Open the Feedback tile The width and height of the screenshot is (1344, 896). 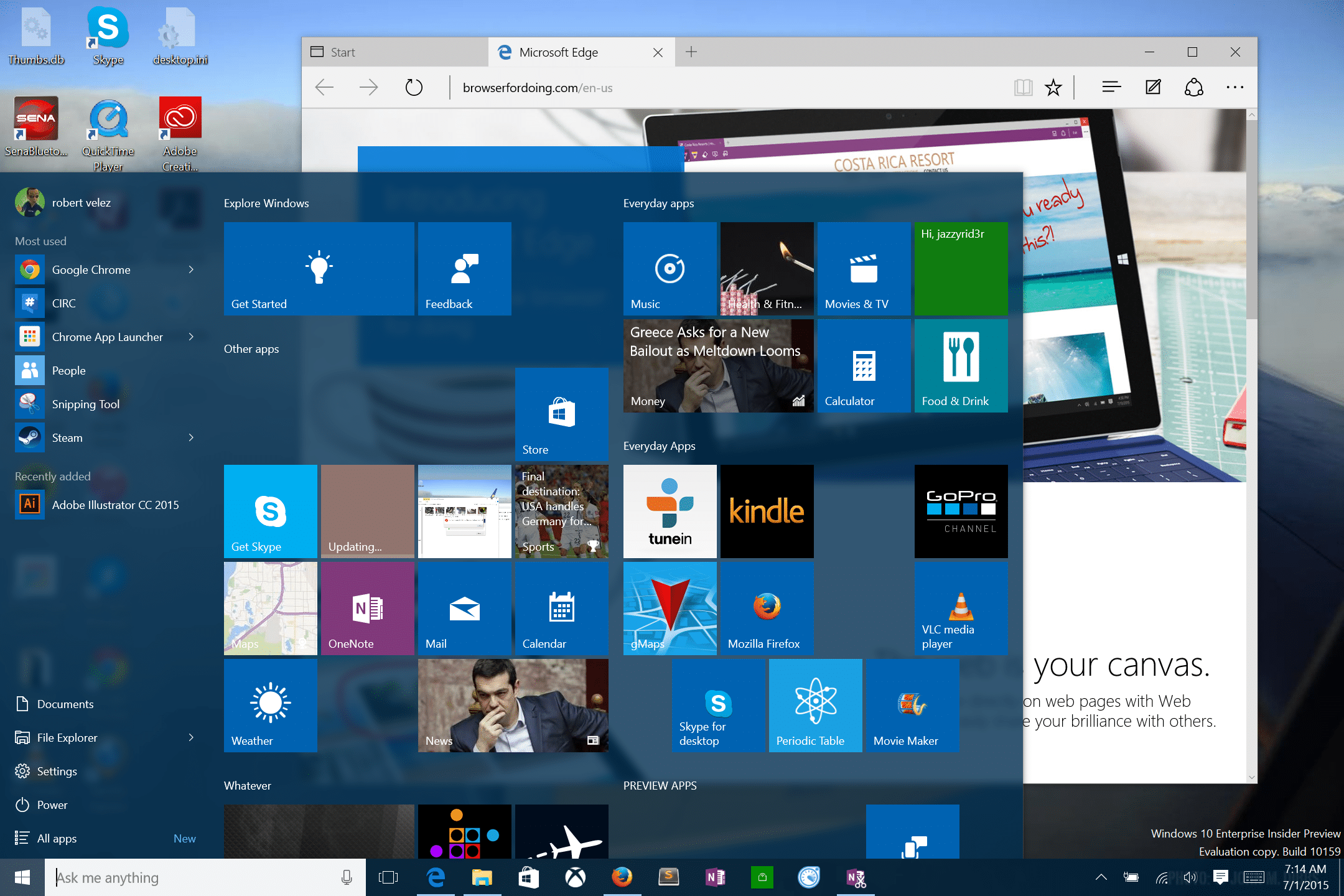tap(465, 269)
